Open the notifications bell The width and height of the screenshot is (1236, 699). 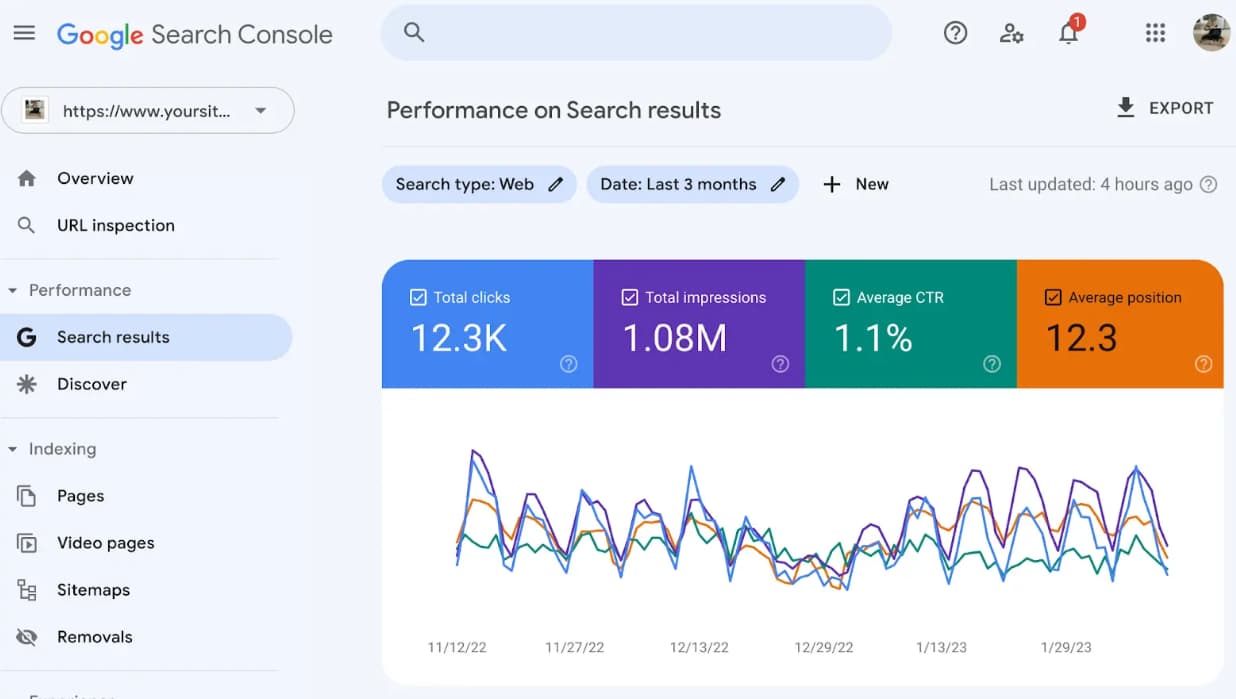point(1068,33)
